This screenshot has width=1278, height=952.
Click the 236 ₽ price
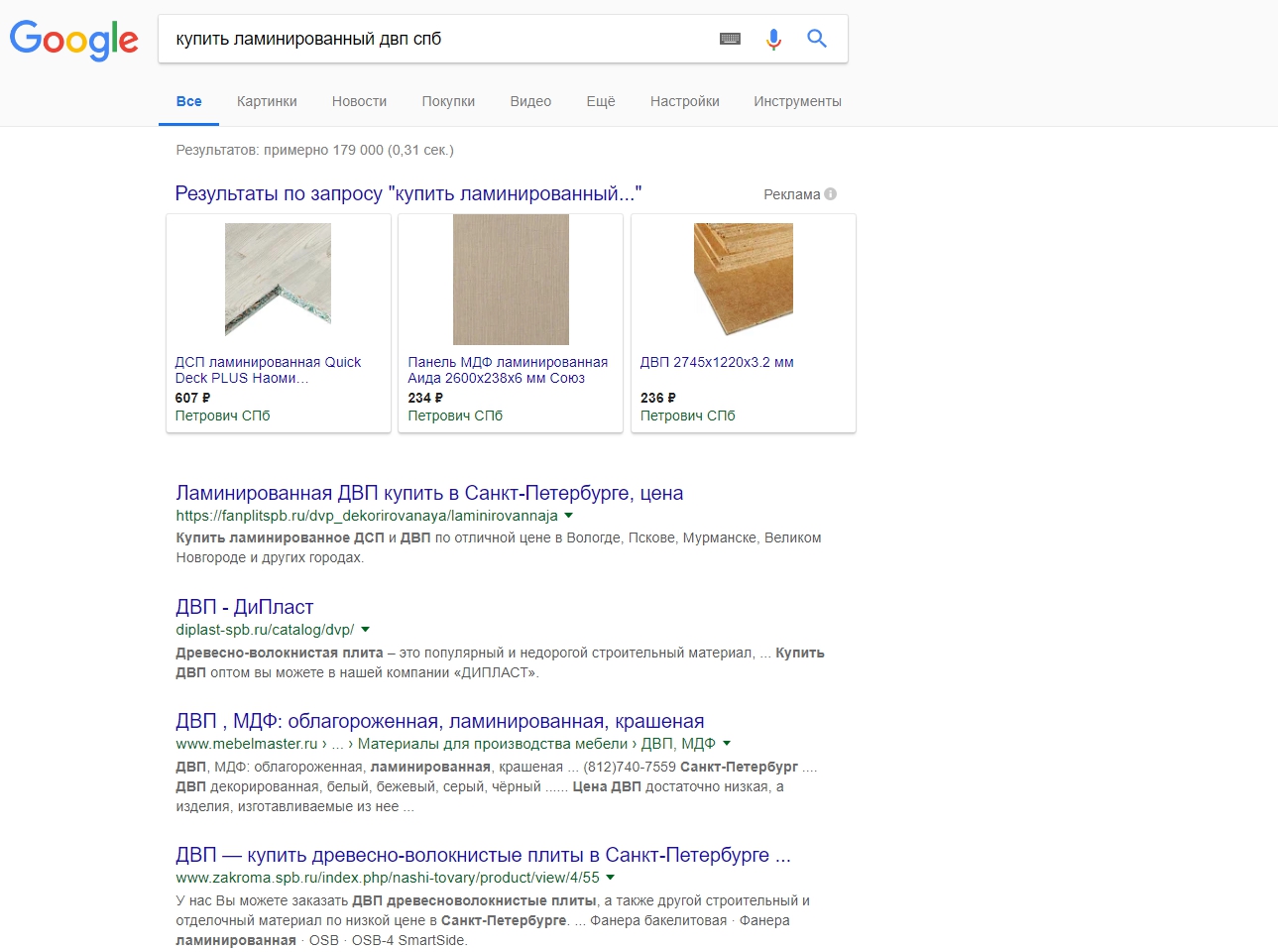657,398
